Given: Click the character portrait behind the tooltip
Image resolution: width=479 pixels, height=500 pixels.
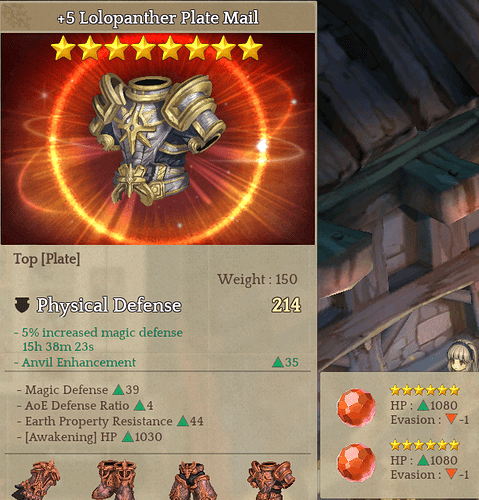Looking at the screenshot, I should pyautogui.click(x=463, y=356).
